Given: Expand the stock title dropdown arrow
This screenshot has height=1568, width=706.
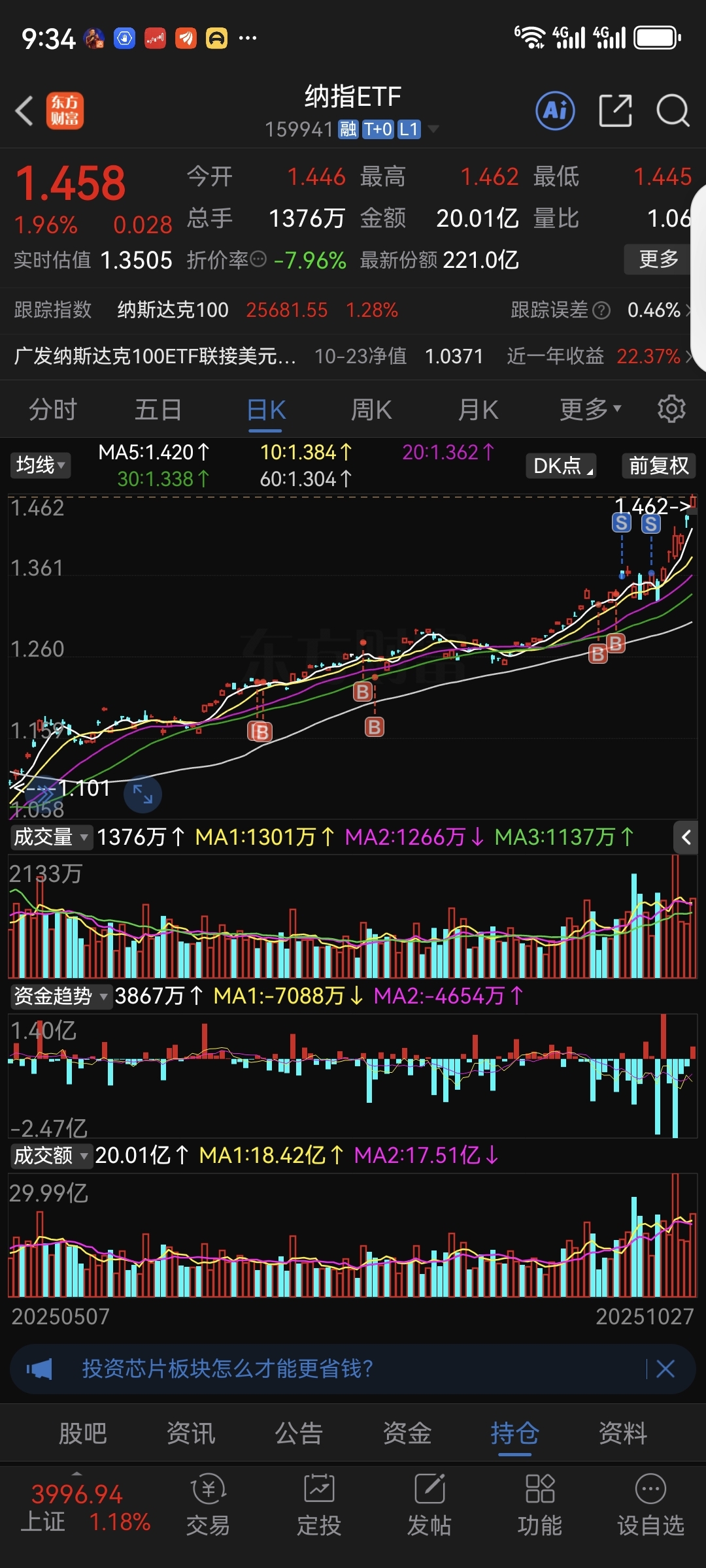Looking at the screenshot, I should pos(433,129).
